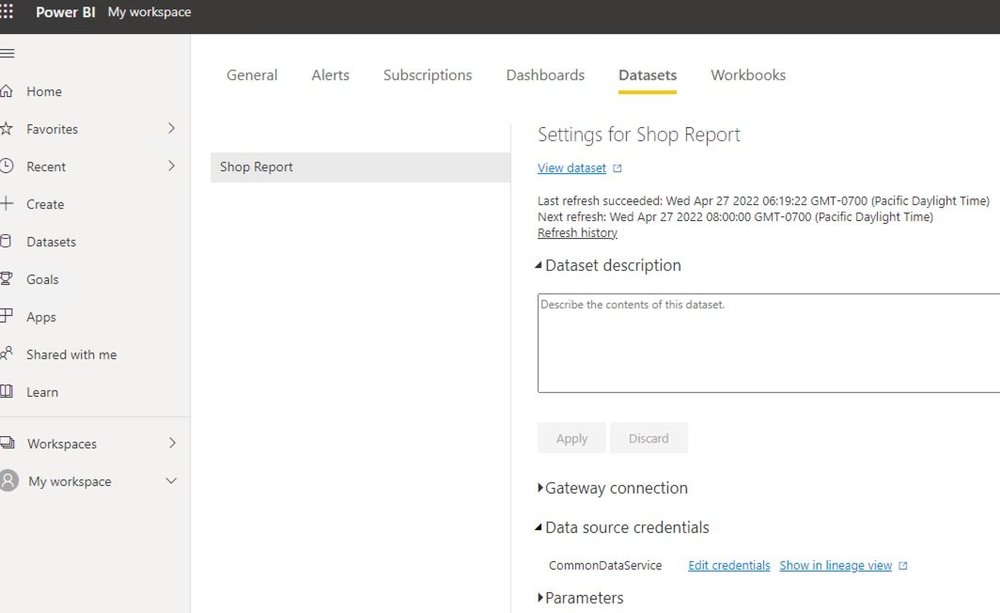The height and width of the screenshot is (613, 1000).
Task: Expand the Workspaces flyout chevron
Action: [172, 443]
